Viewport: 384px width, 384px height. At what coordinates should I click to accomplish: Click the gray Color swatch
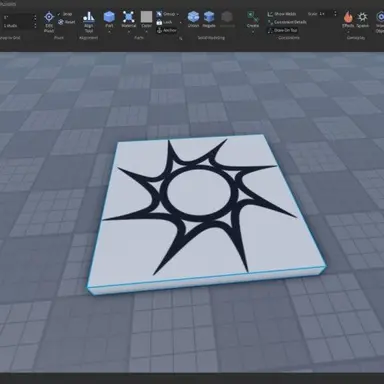[x=146, y=17]
